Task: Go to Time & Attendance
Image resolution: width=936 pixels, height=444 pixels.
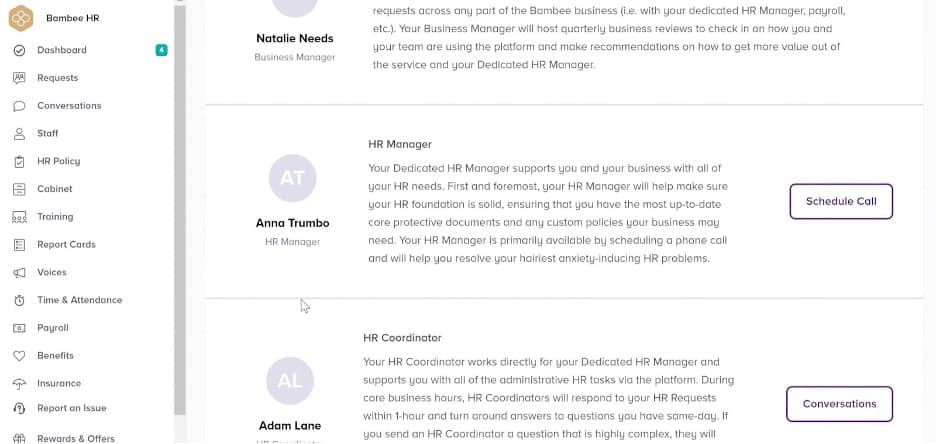Action: (79, 300)
